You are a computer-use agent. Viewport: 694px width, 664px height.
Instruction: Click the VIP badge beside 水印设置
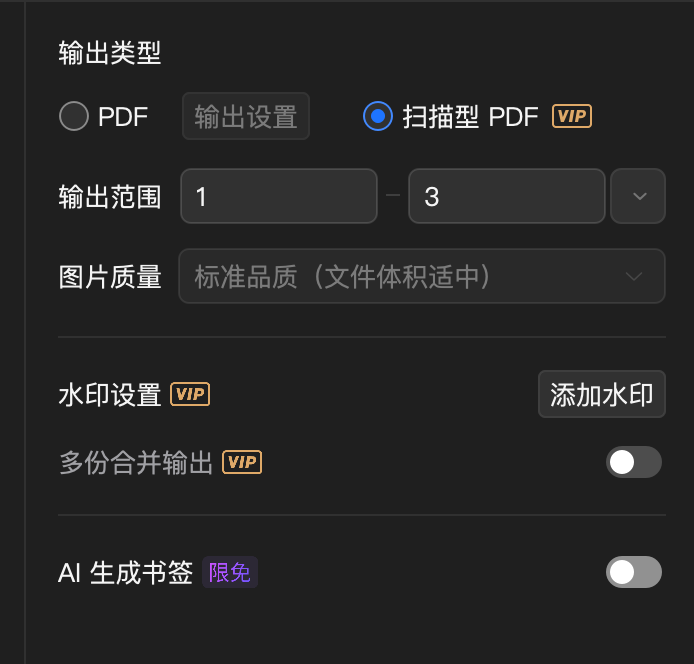click(190, 394)
